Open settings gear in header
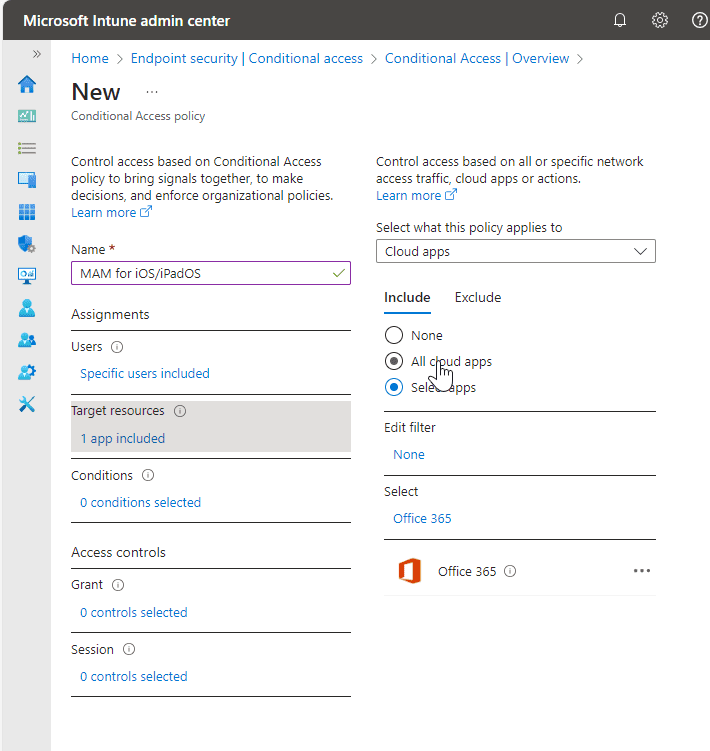The image size is (710, 751). click(660, 20)
